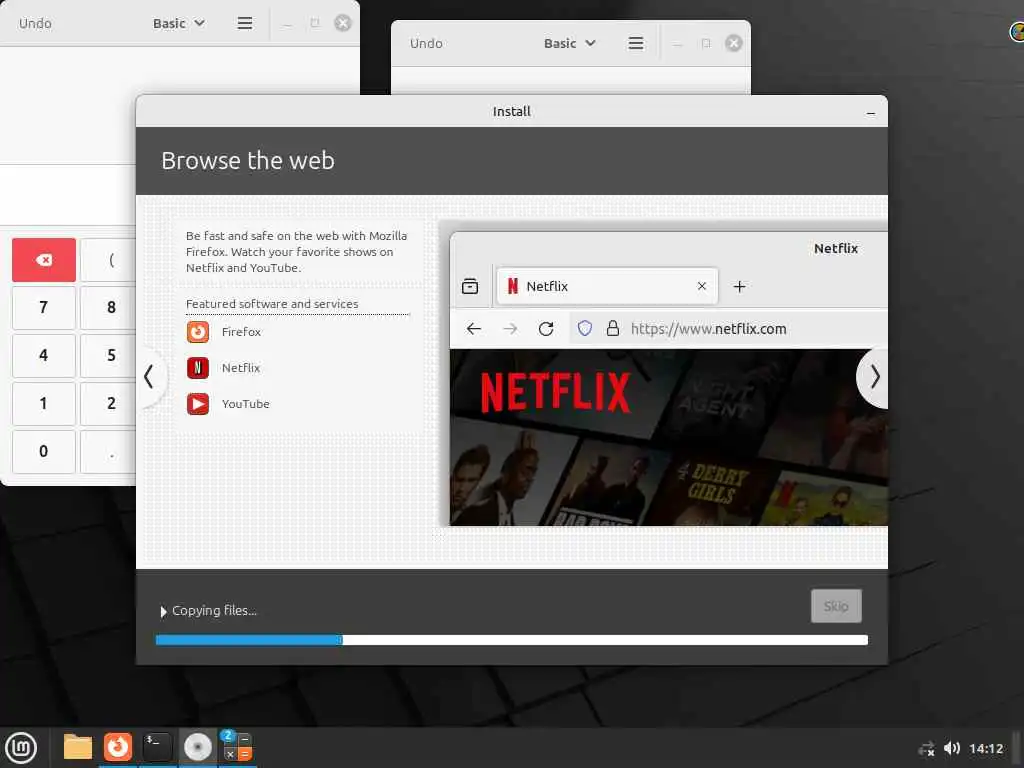Click the 'Featured software and services' heading

(x=272, y=304)
